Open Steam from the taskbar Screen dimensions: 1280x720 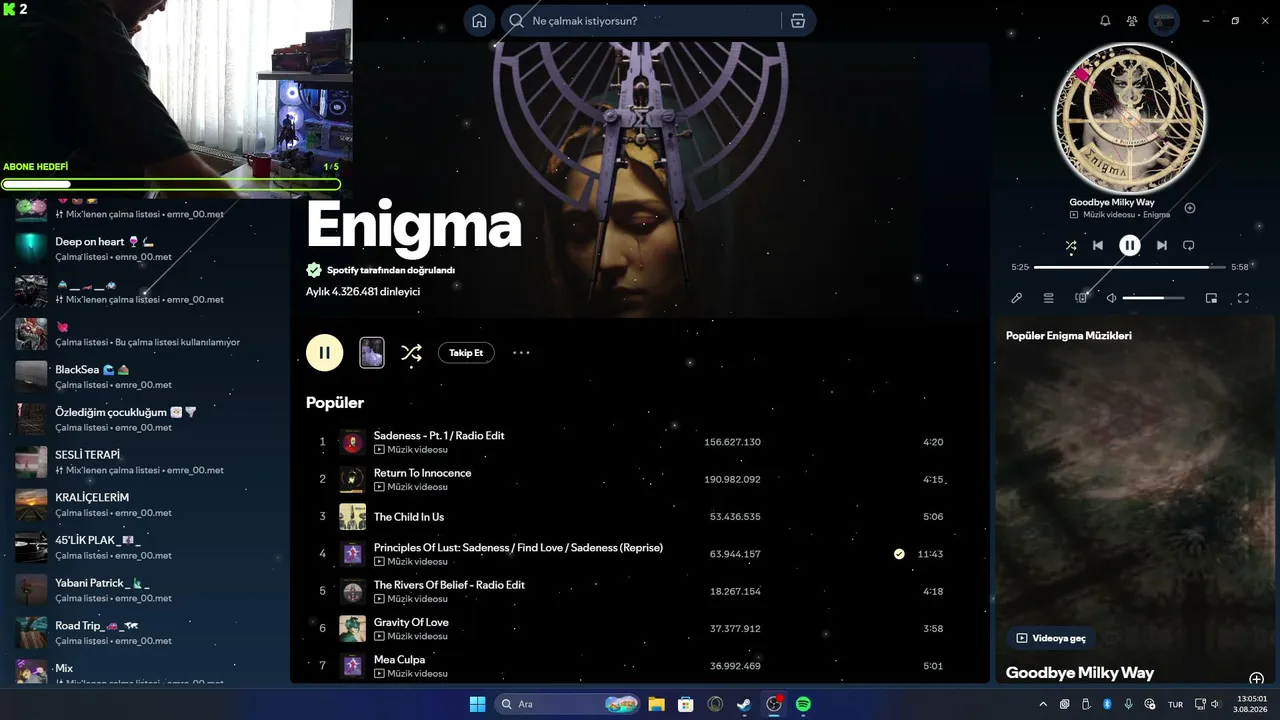(744, 704)
